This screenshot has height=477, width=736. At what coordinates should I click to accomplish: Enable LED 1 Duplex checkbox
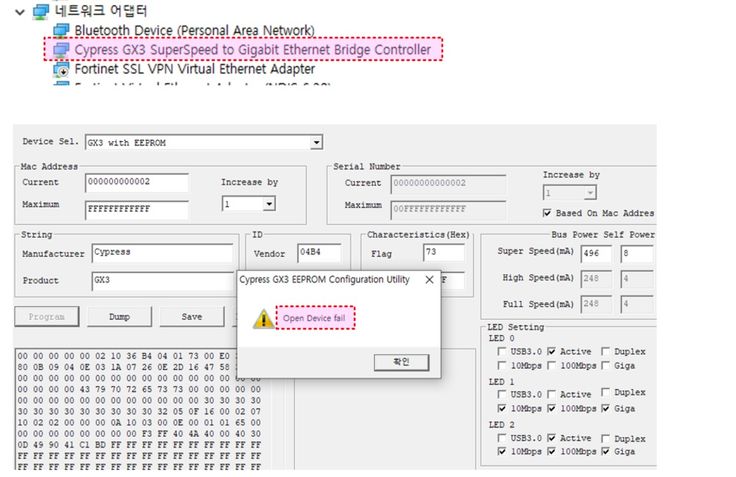[606, 392]
